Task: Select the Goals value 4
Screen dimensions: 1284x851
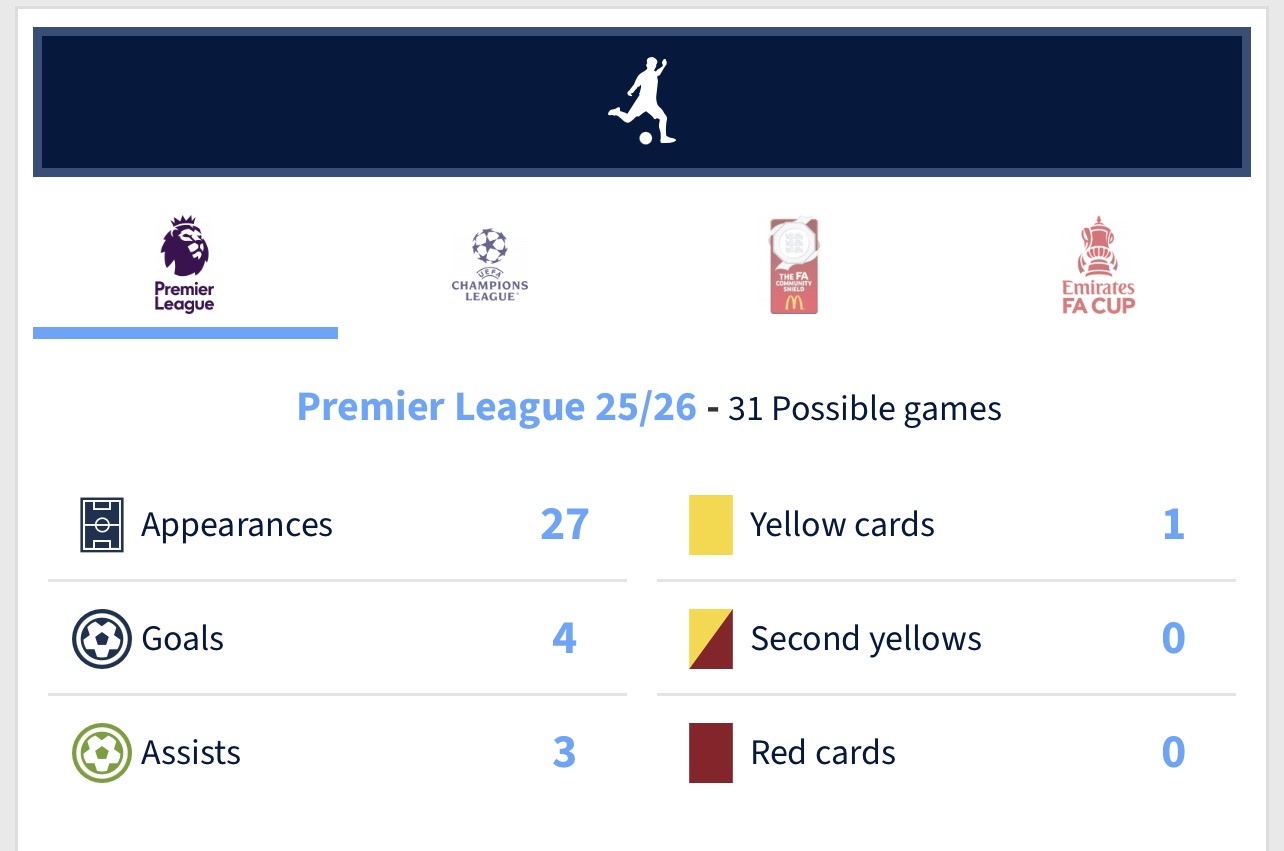Action: (565, 639)
